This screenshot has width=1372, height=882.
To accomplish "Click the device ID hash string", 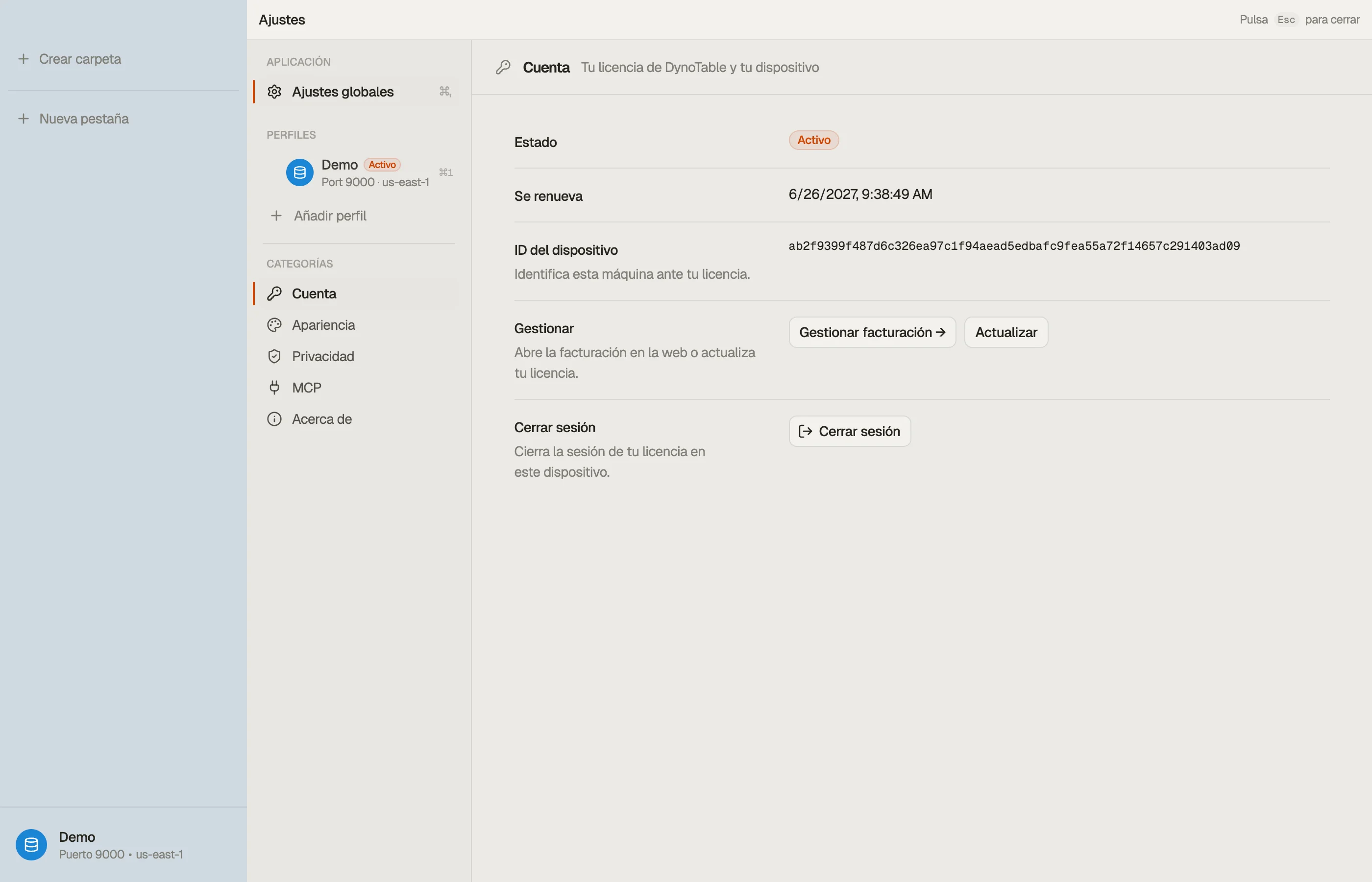I will pyautogui.click(x=1013, y=246).
